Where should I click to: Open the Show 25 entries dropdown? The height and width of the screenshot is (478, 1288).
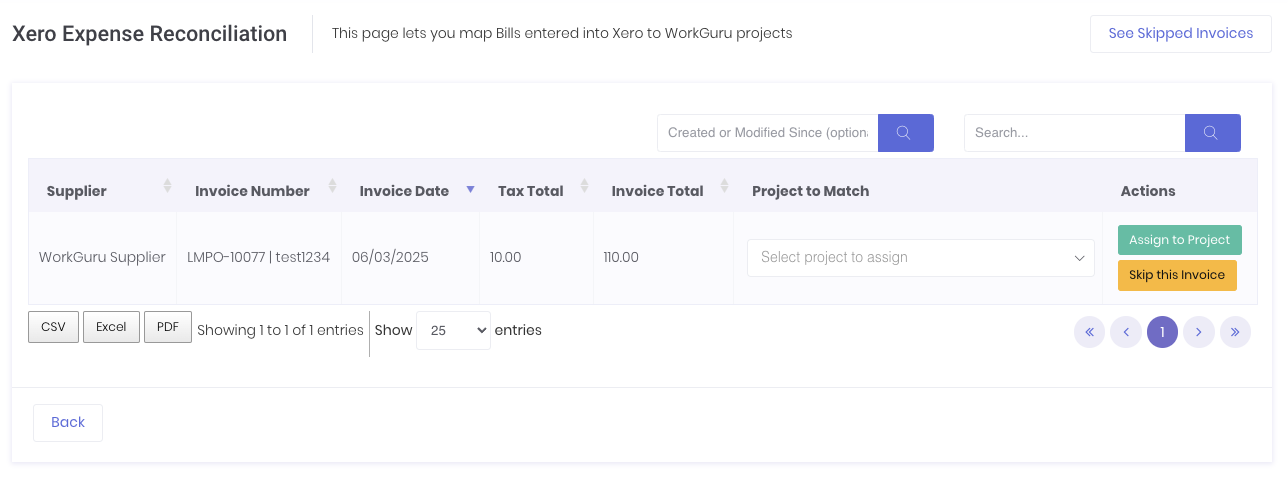(453, 330)
